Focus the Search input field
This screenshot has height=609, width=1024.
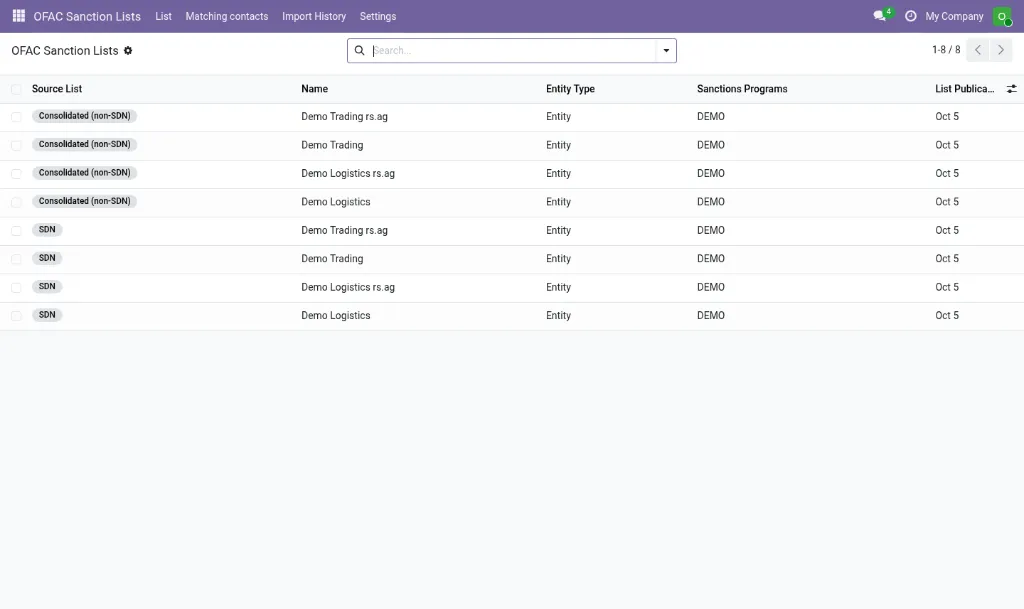(x=513, y=50)
